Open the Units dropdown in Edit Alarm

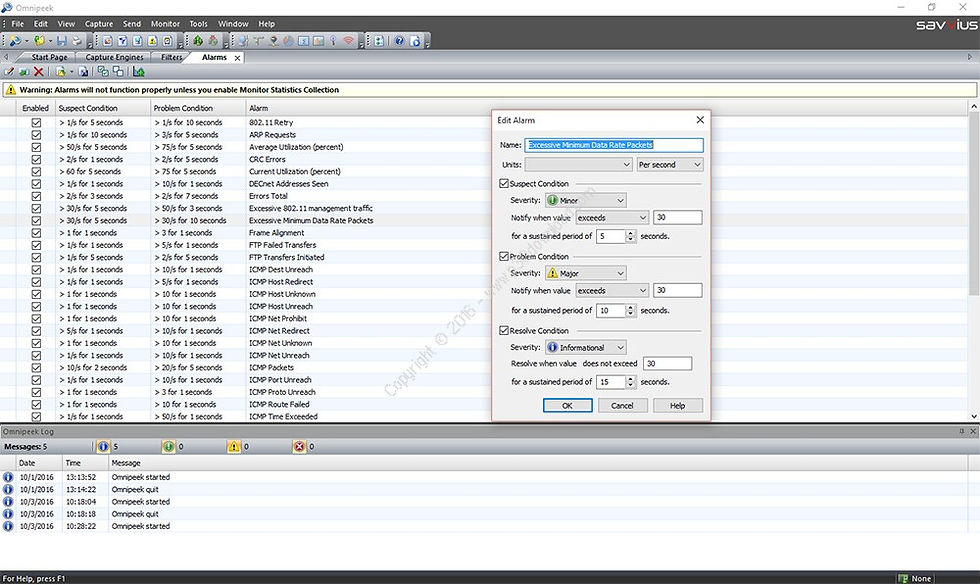tap(579, 164)
